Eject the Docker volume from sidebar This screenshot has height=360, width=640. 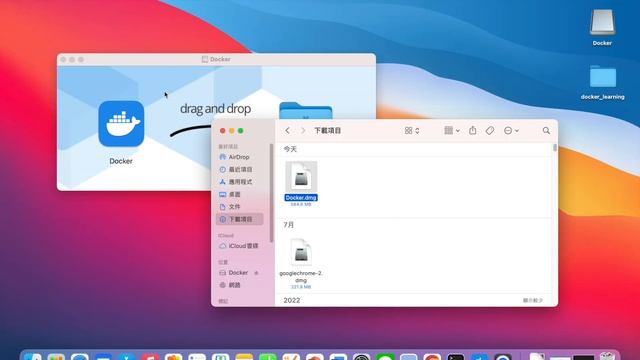click(x=256, y=273)
